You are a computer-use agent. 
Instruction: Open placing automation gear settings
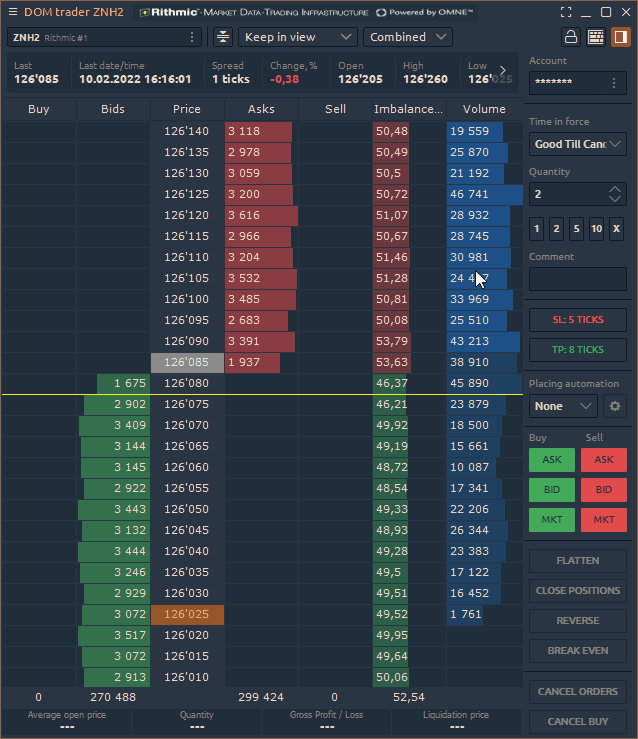(615, 406)
